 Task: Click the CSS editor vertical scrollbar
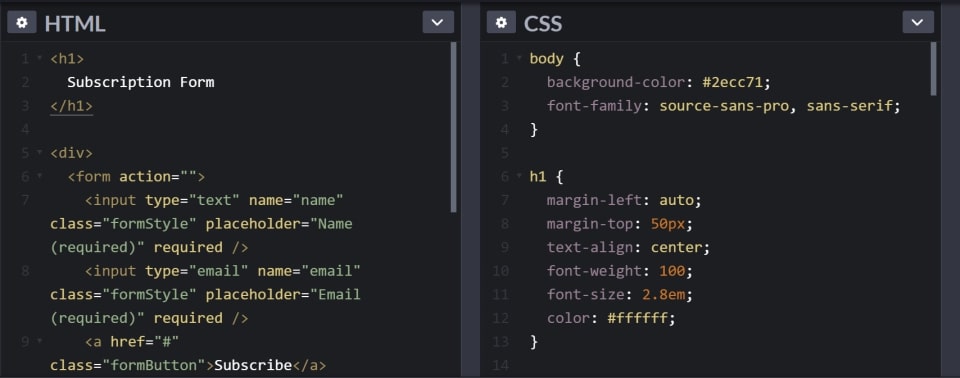pos(933,69)
